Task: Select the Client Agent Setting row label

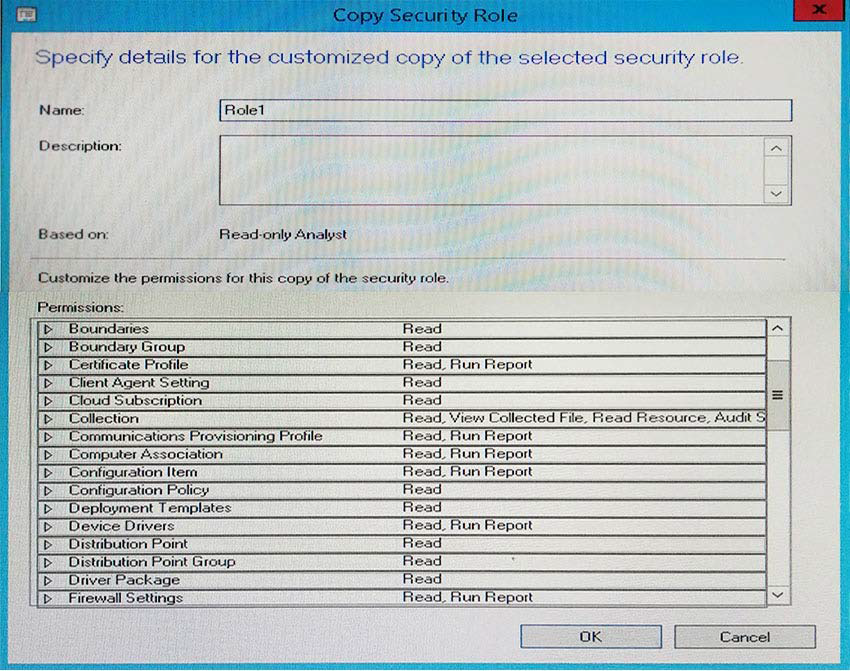Action: coord(139,382)
